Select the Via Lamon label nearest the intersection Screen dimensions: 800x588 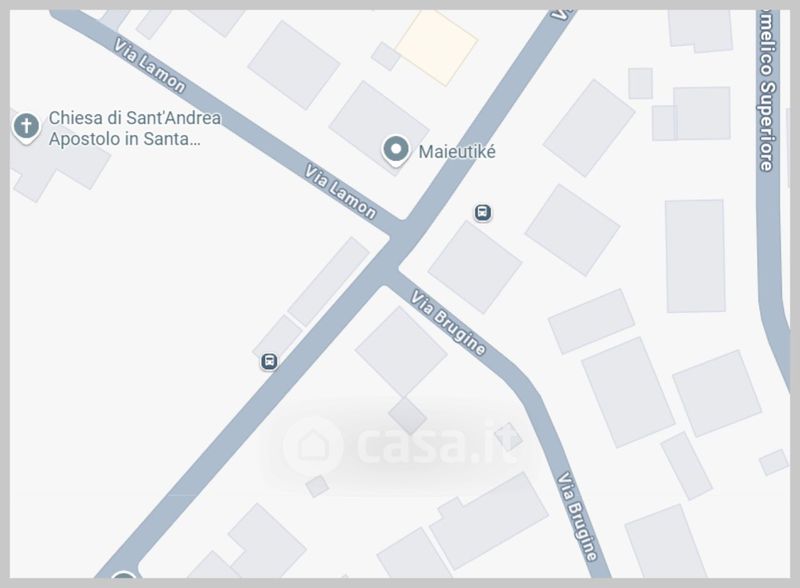(340, 191)
